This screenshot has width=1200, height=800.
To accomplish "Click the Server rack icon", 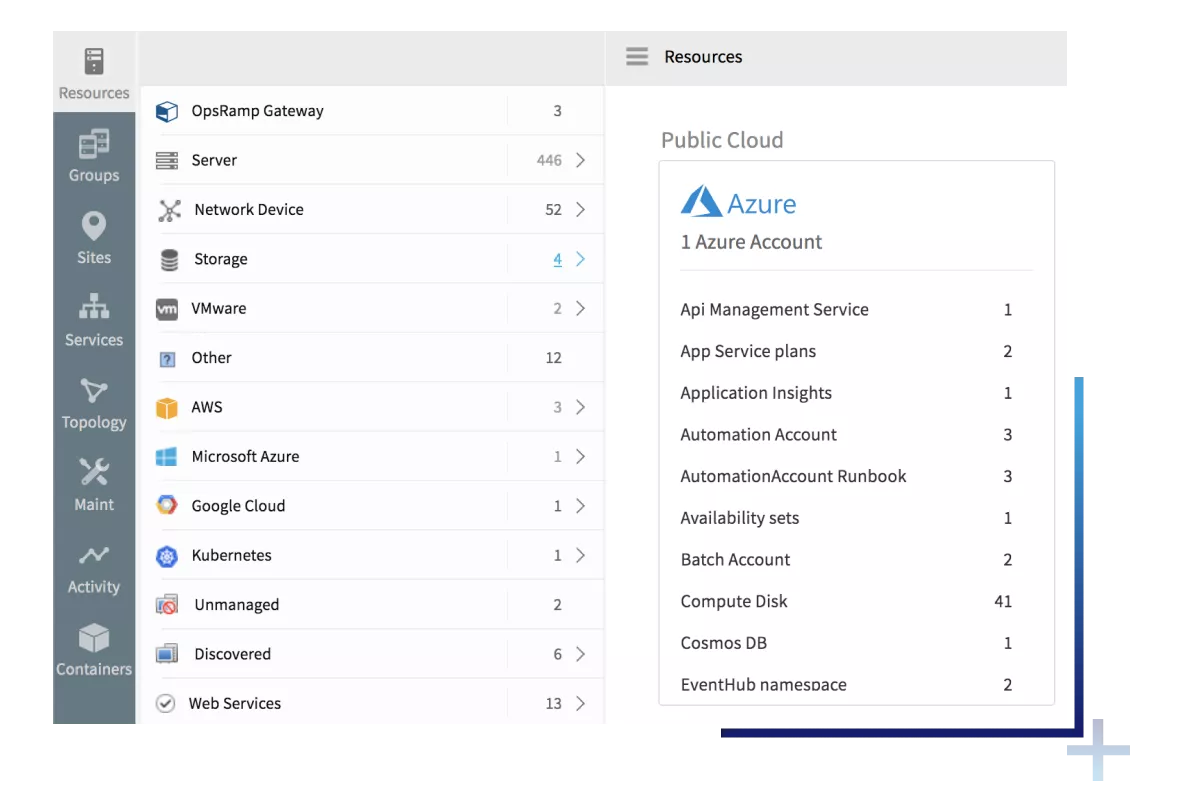I will (x=167, y=160).
